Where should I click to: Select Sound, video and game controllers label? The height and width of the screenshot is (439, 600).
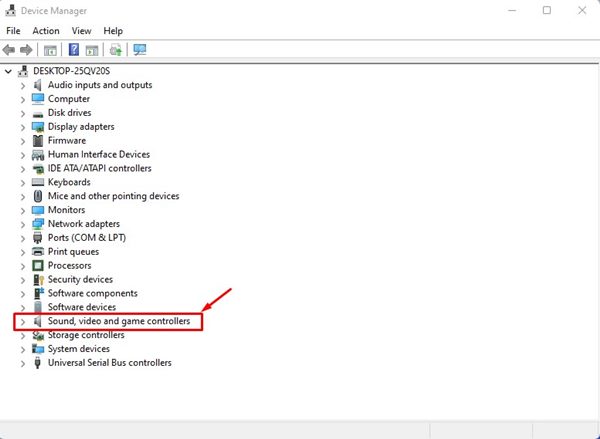tap(119, 321)
